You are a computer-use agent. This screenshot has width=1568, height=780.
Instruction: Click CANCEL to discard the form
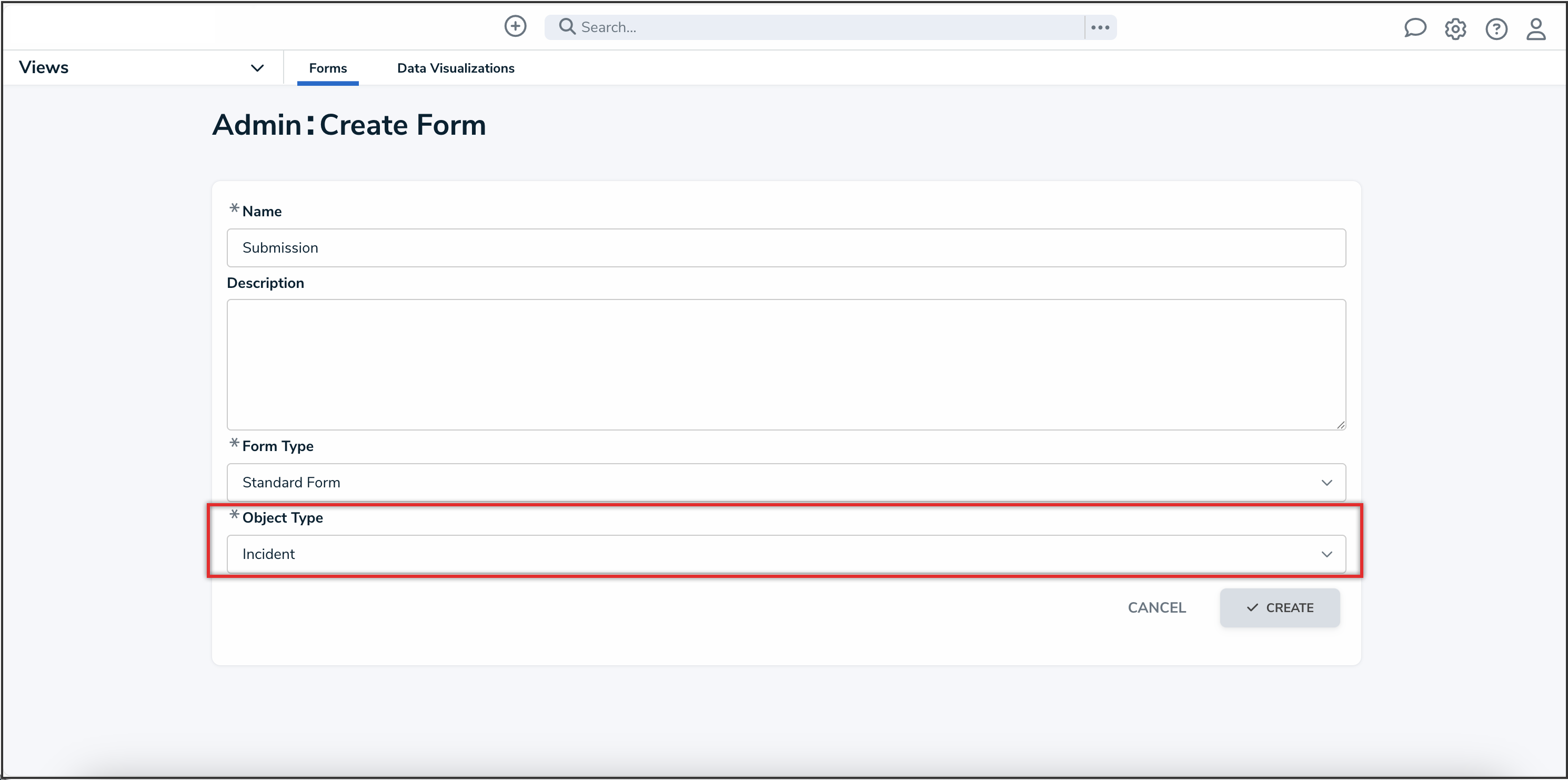[1157, 608]
